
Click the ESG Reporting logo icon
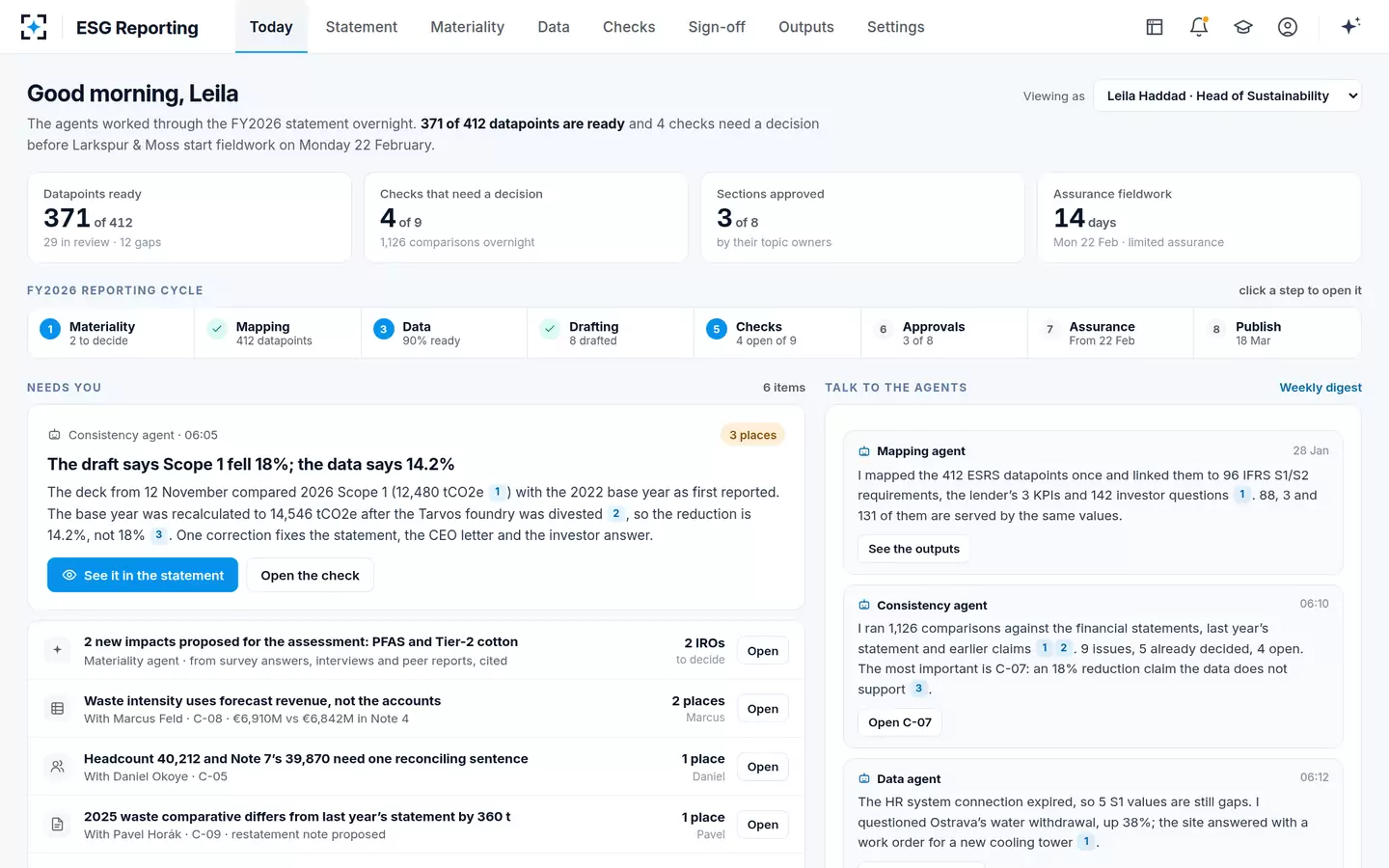(34, 27)
